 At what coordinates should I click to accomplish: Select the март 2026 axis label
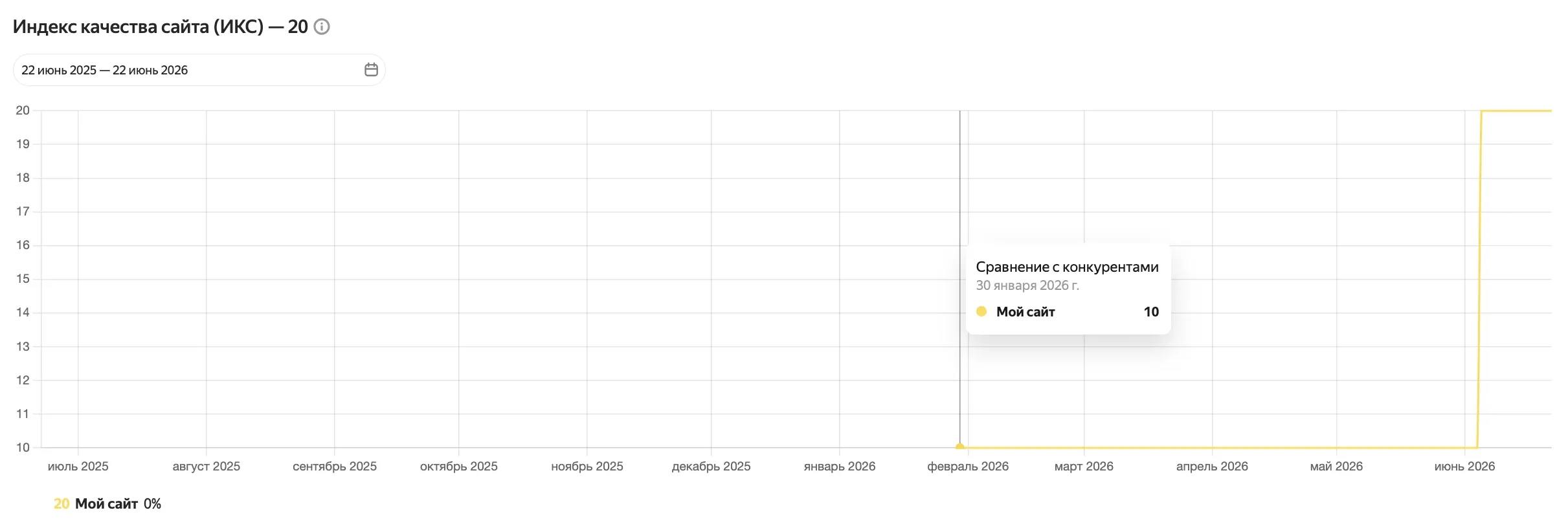tap(1084, 467)
